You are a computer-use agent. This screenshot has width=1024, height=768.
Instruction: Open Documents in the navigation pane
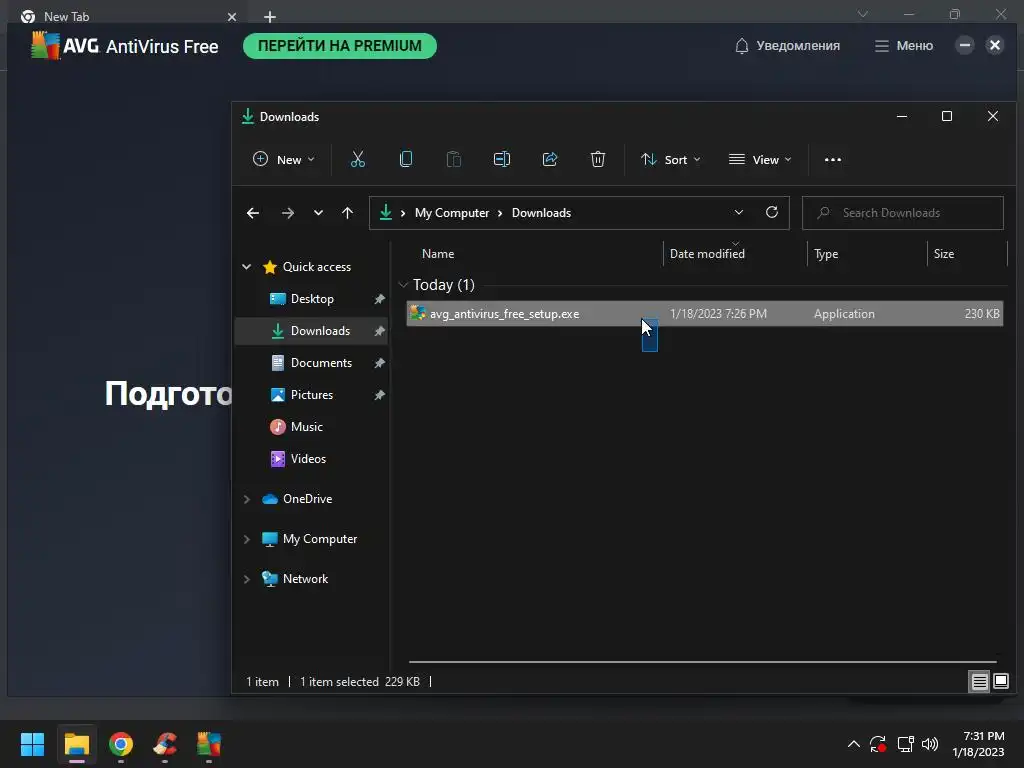321,362
